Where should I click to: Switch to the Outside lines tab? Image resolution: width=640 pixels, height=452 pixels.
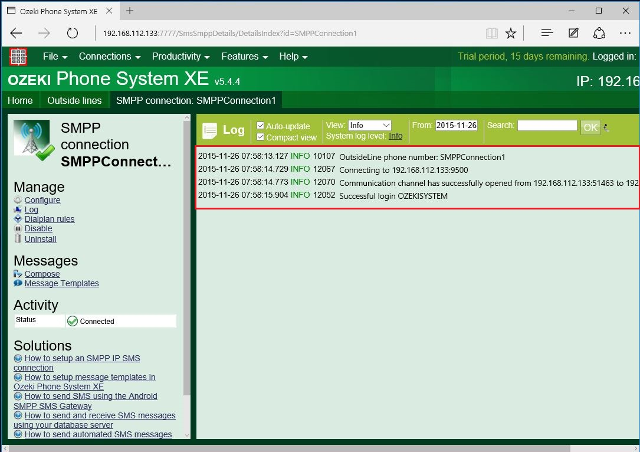tap(74, 100)
